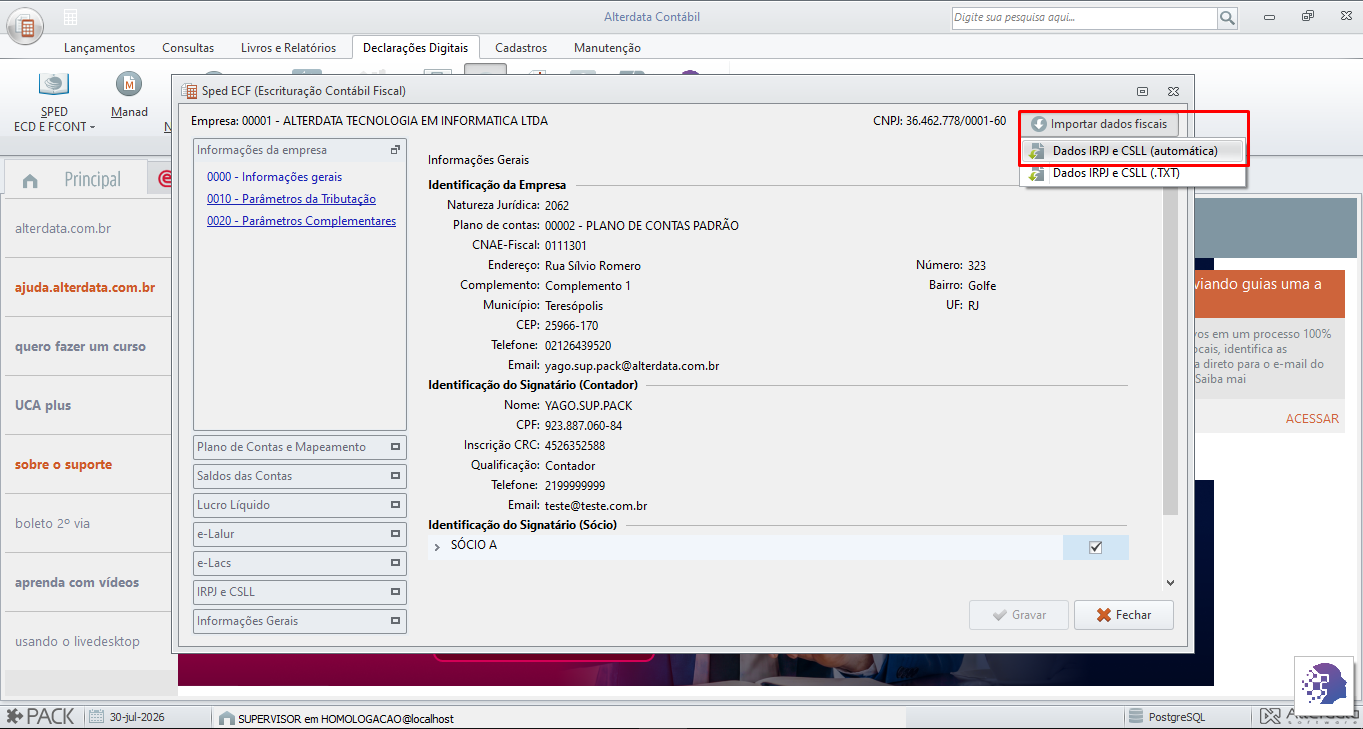1363x729 pixels.
Task: Open 0020 - Parâmetros Complementares link
Action: 301,221
